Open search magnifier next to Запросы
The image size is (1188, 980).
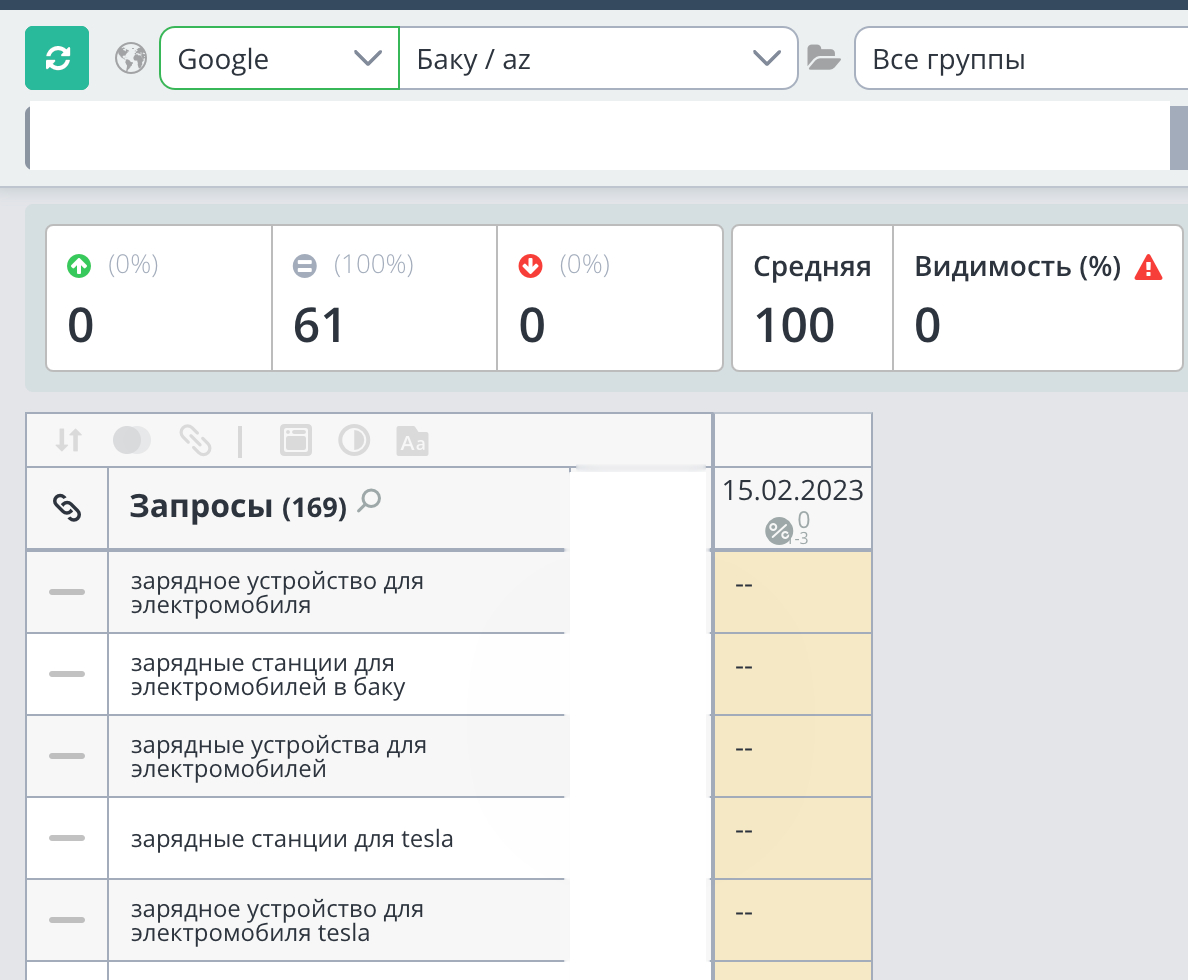(370, 500)
